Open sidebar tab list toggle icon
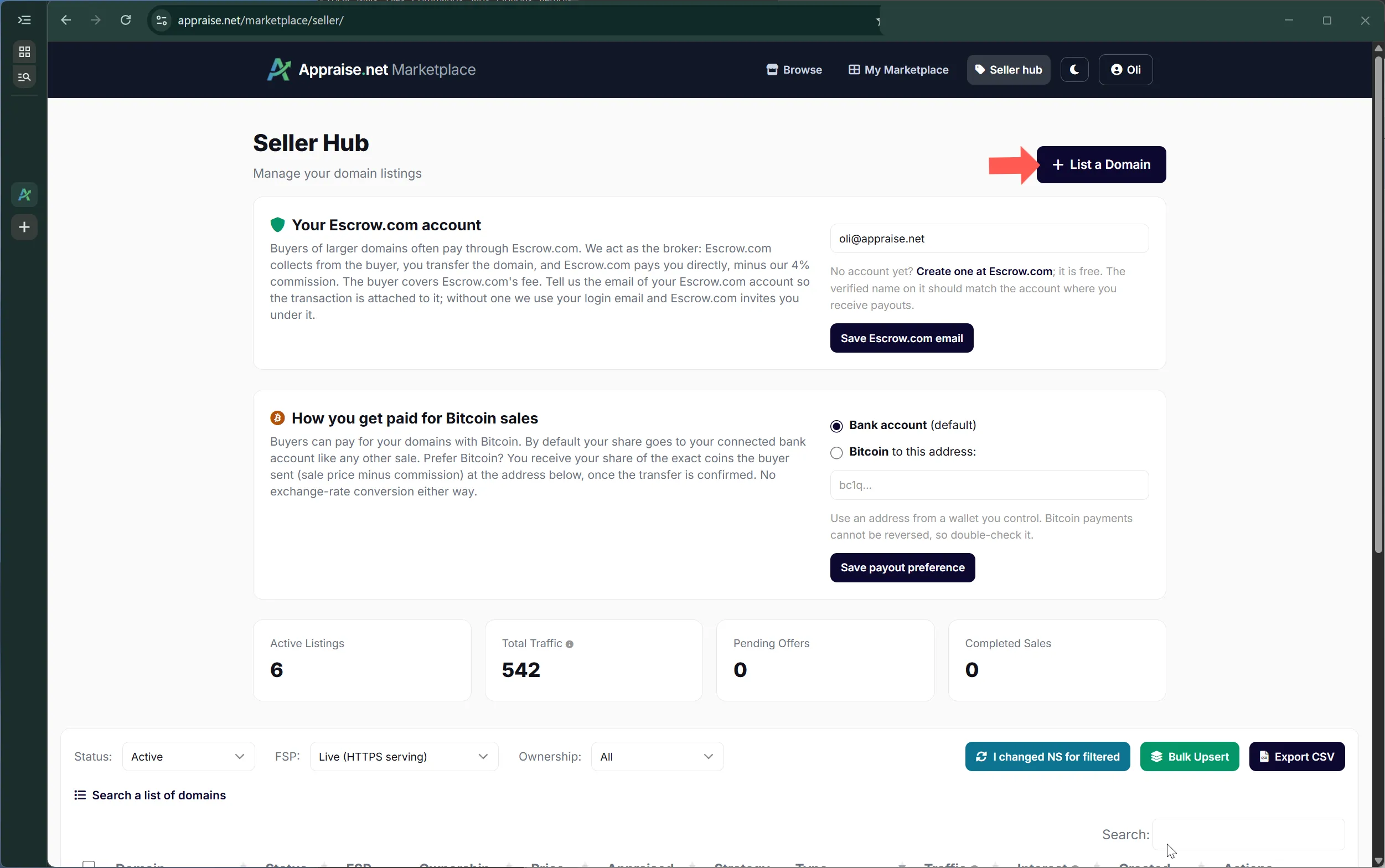 click(24, 20)
